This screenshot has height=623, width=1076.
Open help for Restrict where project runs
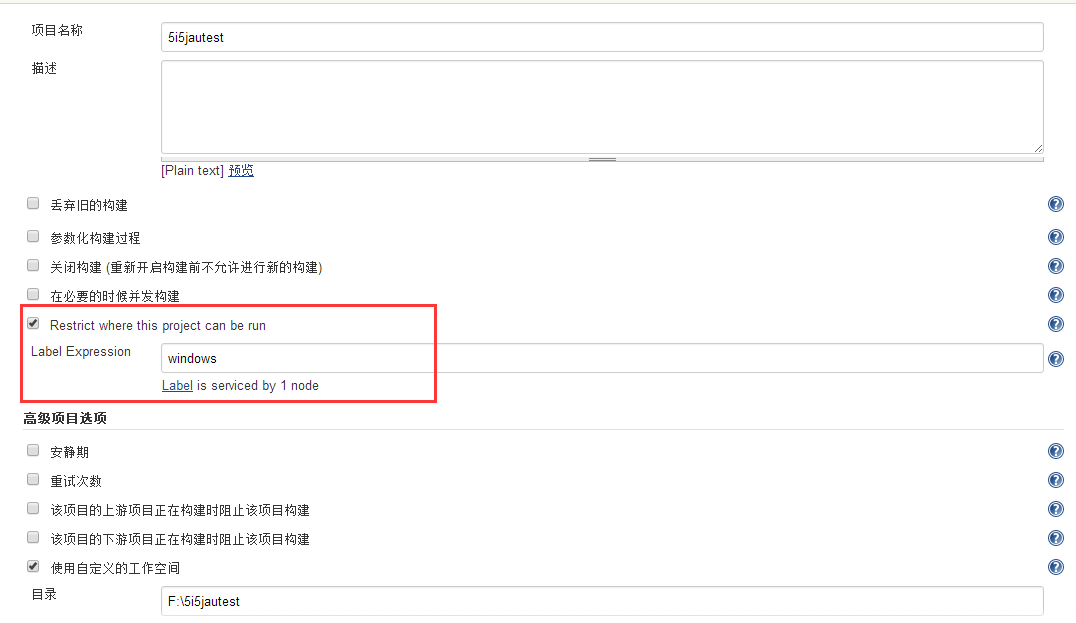(1056, 324)
